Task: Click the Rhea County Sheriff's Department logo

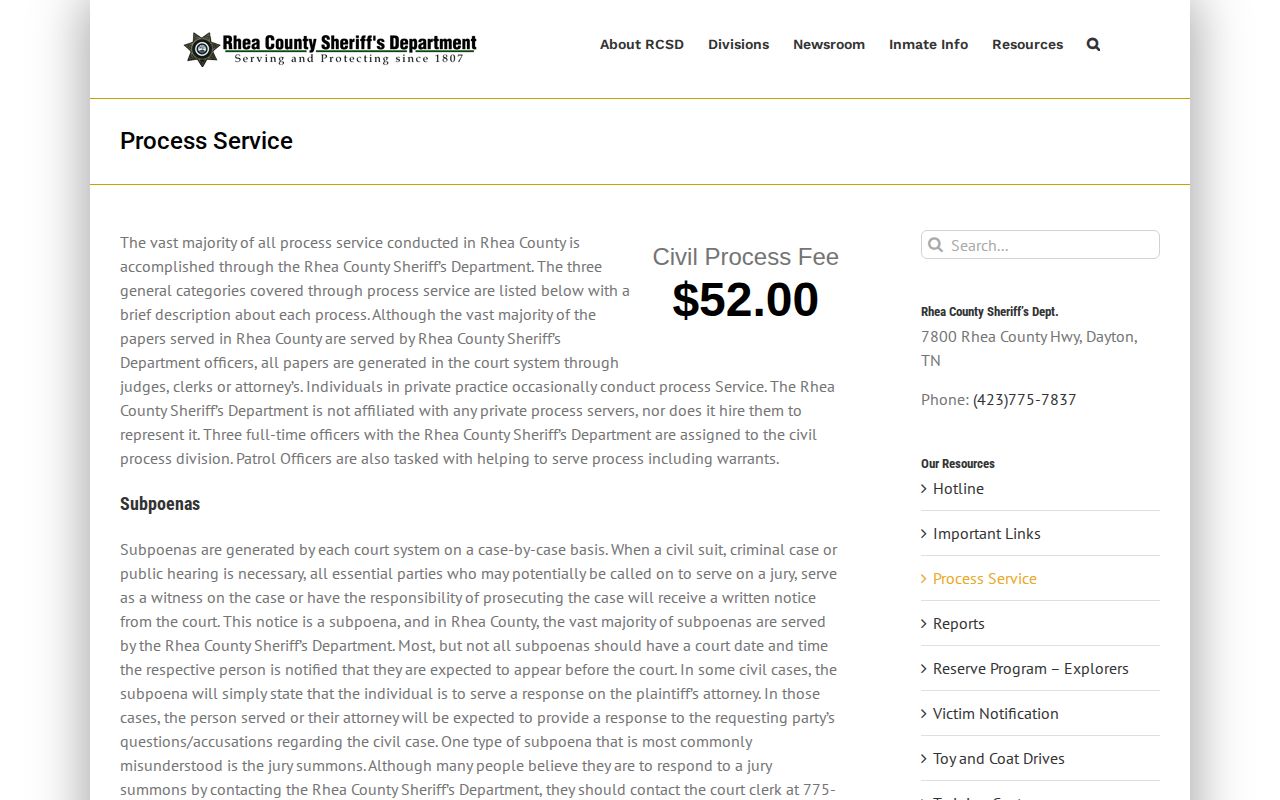Action: pos(330,48)
